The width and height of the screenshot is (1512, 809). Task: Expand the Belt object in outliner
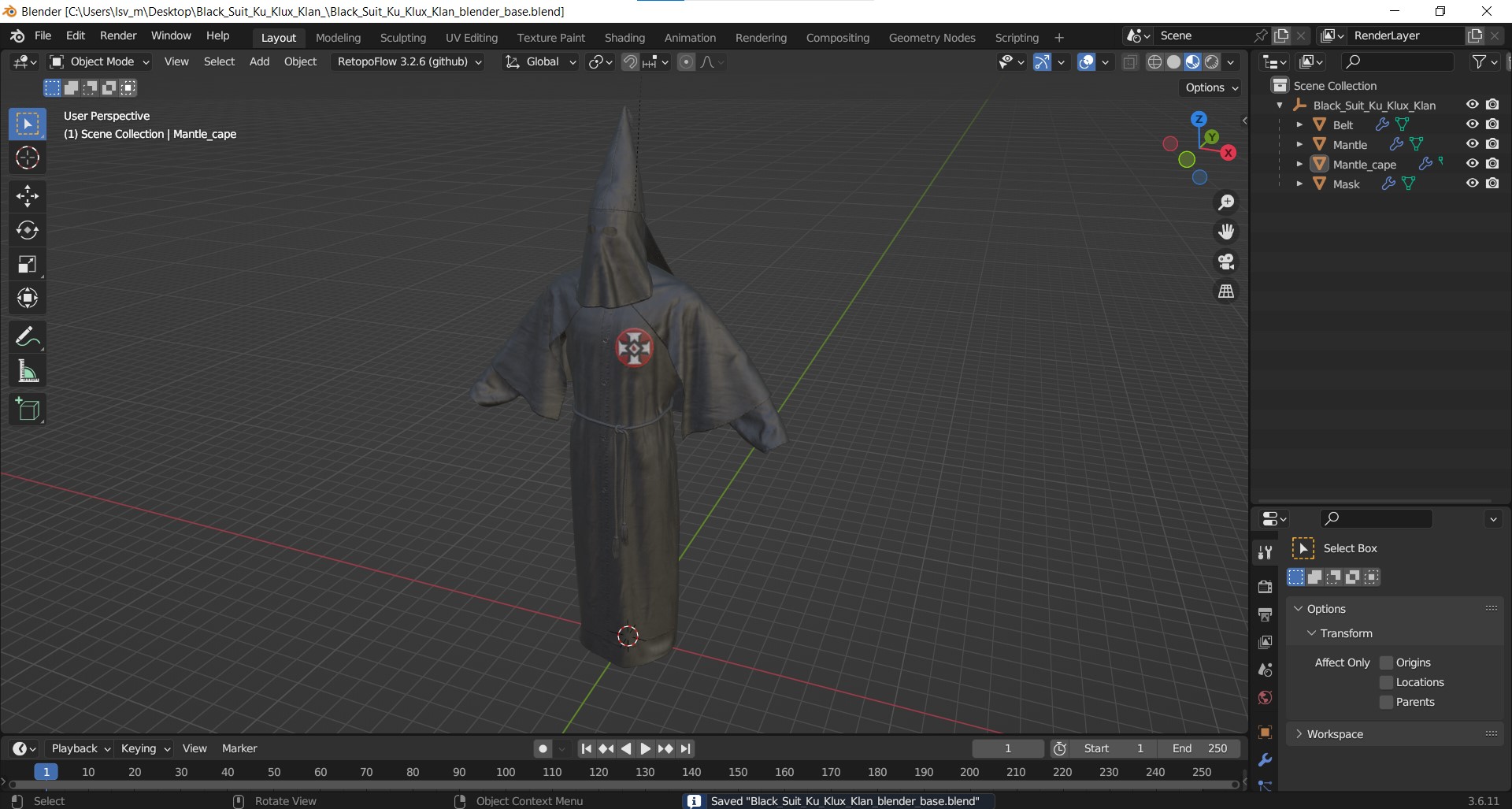tap(1299, 124)
